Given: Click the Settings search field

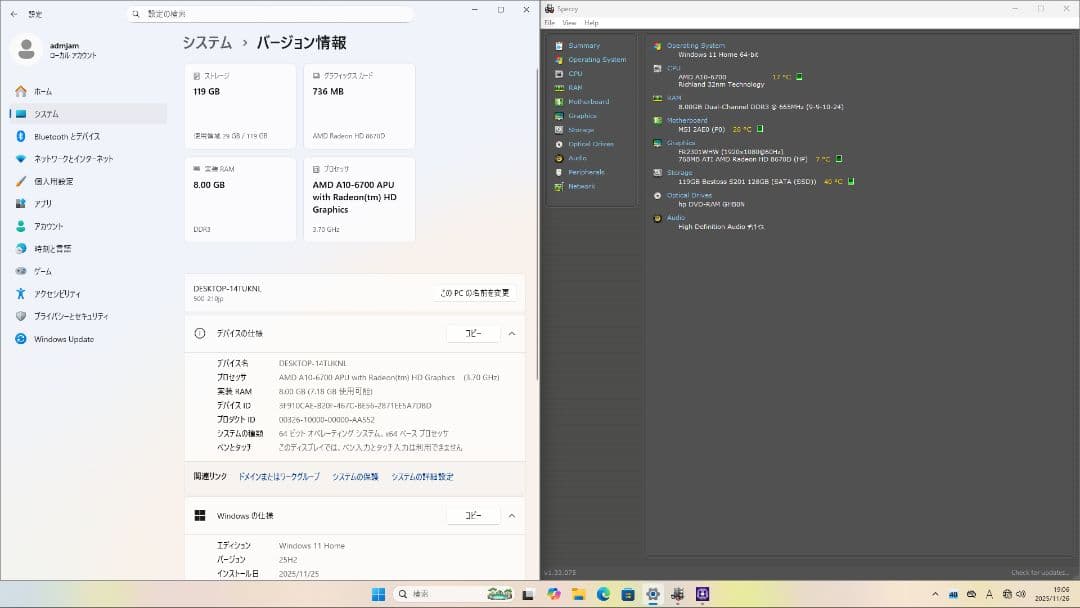Looking at the screenshot, I should coord(270,13).
